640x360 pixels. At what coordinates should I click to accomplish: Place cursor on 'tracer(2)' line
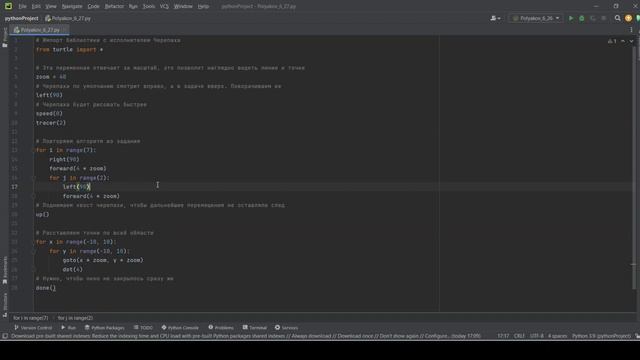click(x=51, y=123)
